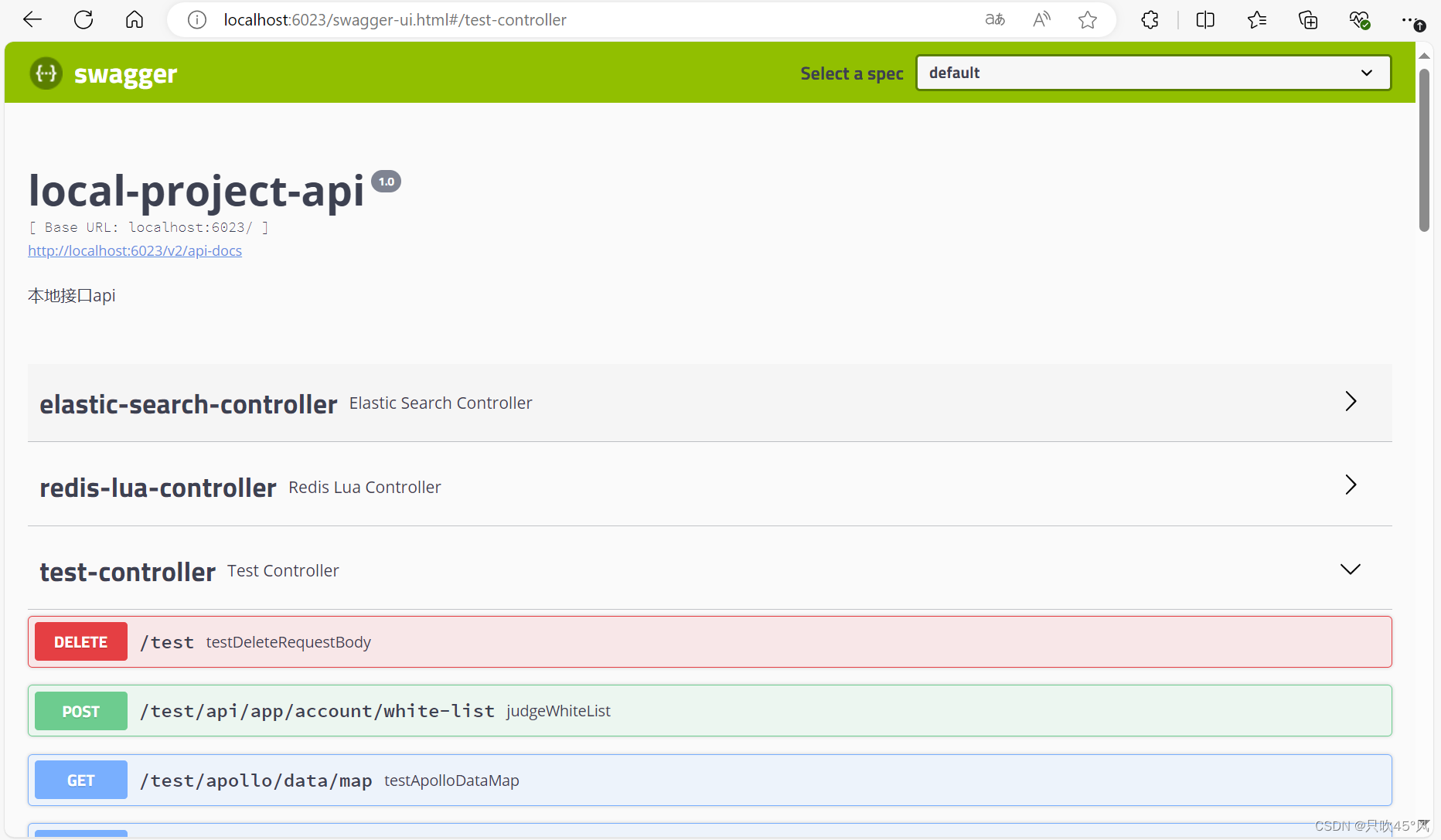Viewport: 1441px width, 840px height.
Task: Expand the DELETE /test operation
Action: click(710, 641)
